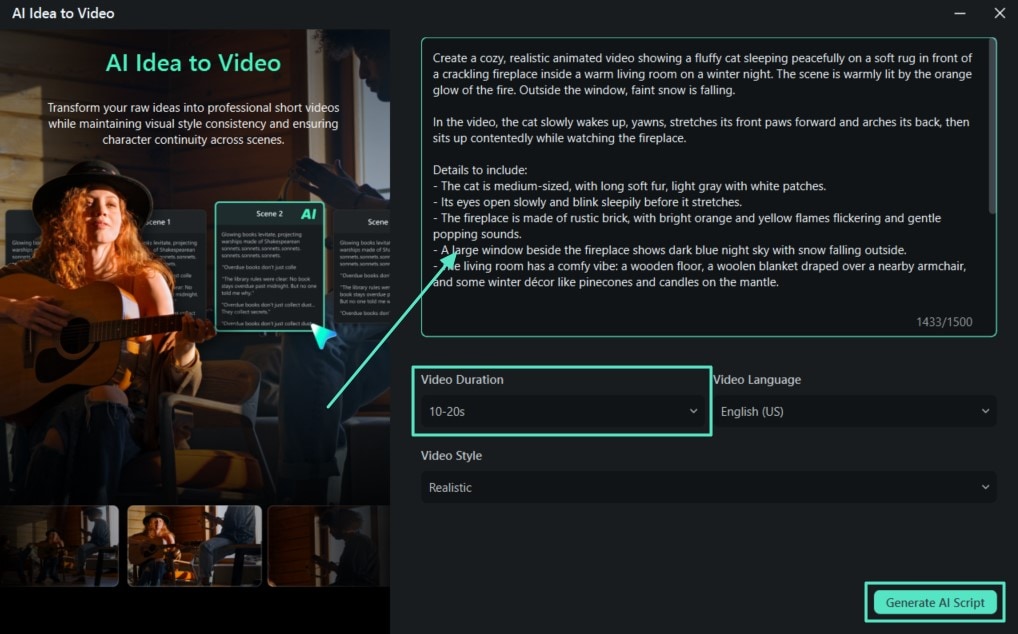The image size is (1018, 634).
Task: Click the AI badge on Scene 2 card
Action: click(308, 214)
